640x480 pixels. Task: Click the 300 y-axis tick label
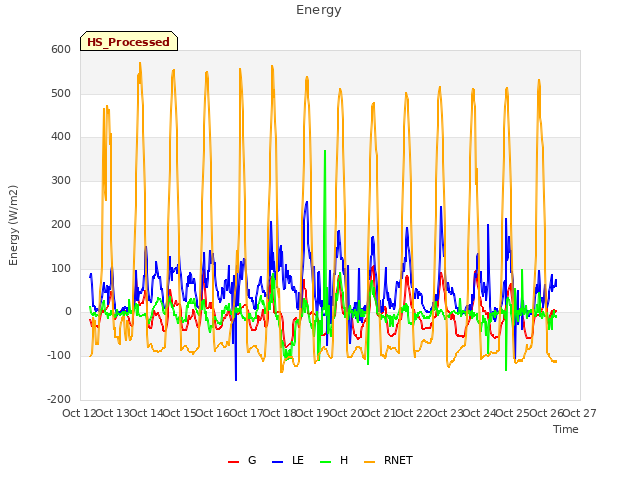click(61, 180)
